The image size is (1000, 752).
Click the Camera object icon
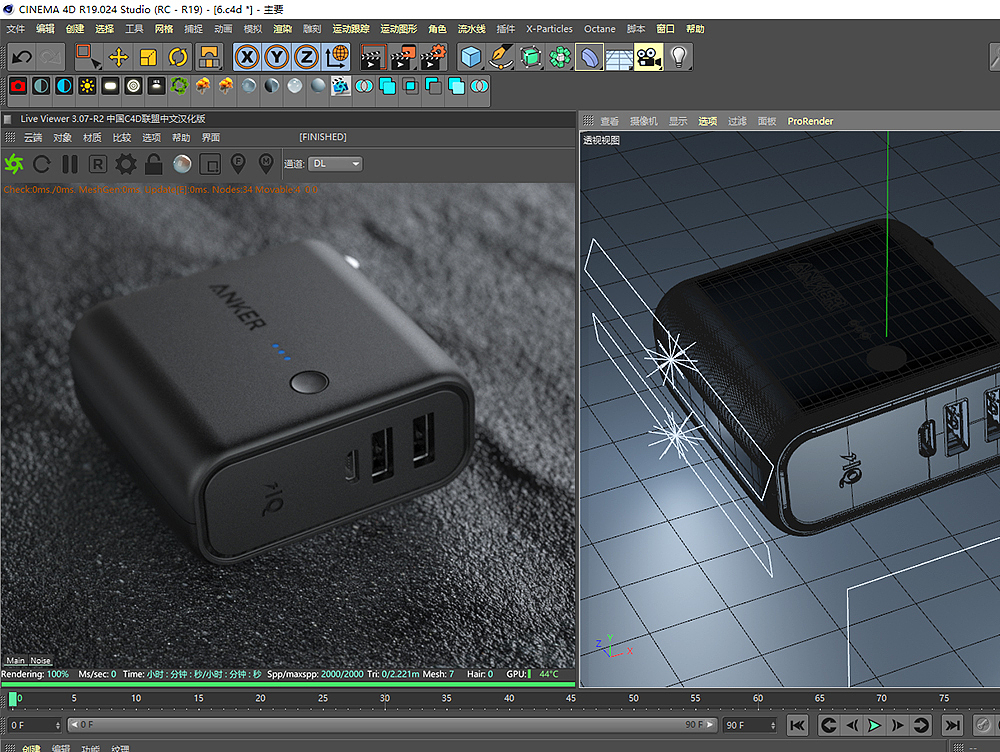tap(649, 57)
